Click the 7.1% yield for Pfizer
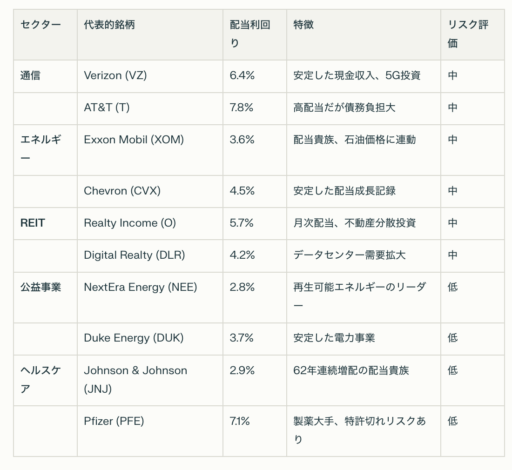This screenshot has height=470, width=512. pyautogui.click(x=239, y=421)
